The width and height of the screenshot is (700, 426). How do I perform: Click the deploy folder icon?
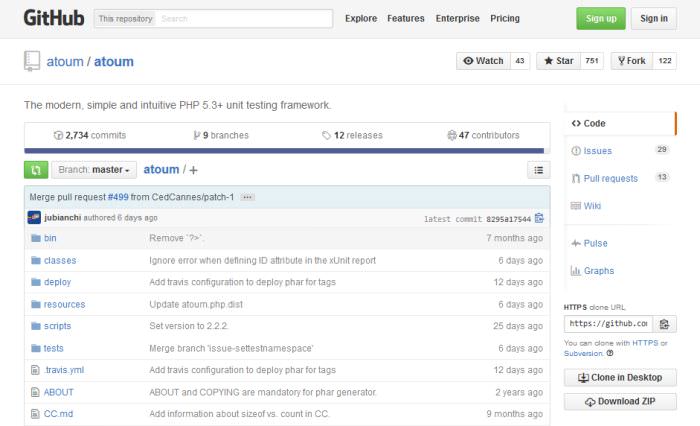coord(36,282)
